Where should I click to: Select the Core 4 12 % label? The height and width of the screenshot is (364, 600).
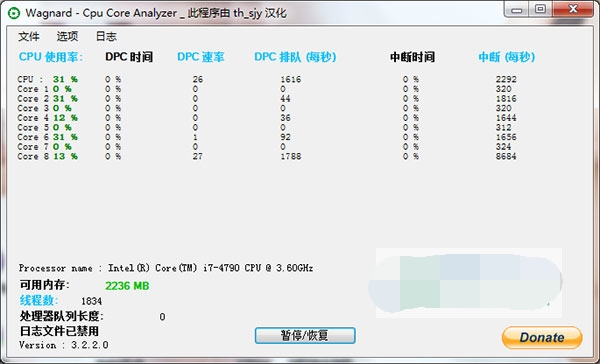tap(47, 118)
